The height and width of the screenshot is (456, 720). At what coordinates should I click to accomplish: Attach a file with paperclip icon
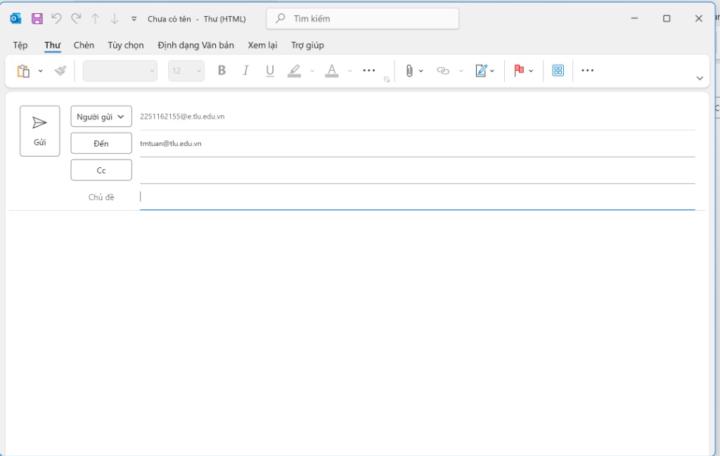409,71
